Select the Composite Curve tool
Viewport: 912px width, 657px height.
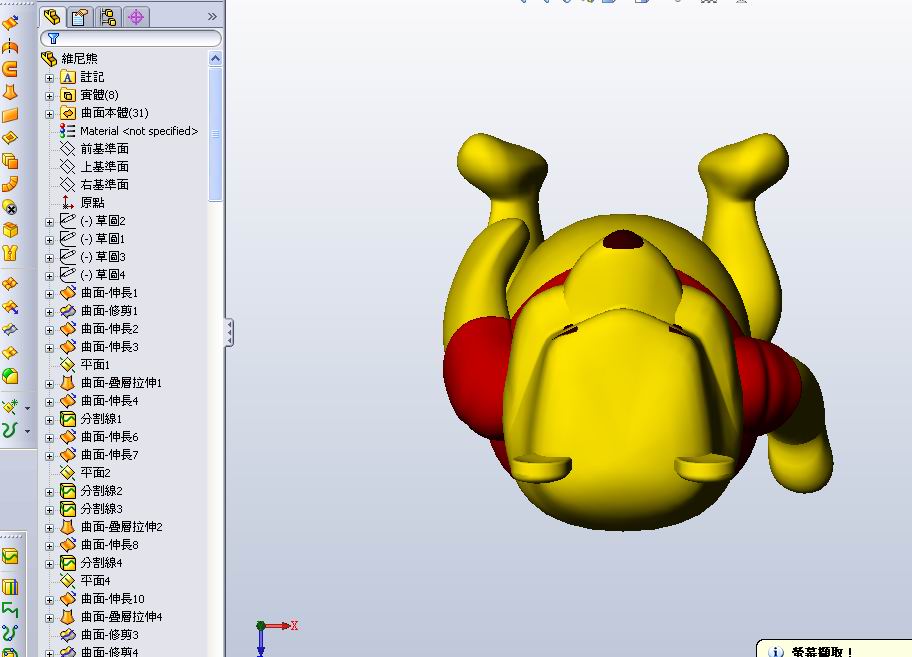point(10,610)
